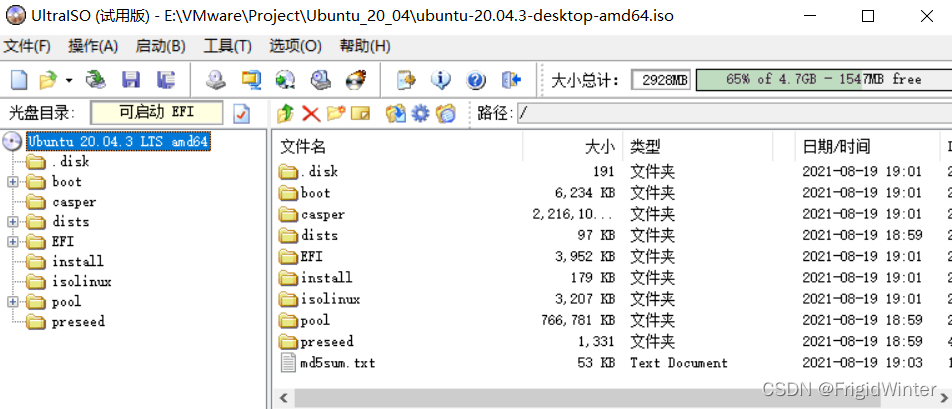Expand the dists folder in tree

[13, 221]
